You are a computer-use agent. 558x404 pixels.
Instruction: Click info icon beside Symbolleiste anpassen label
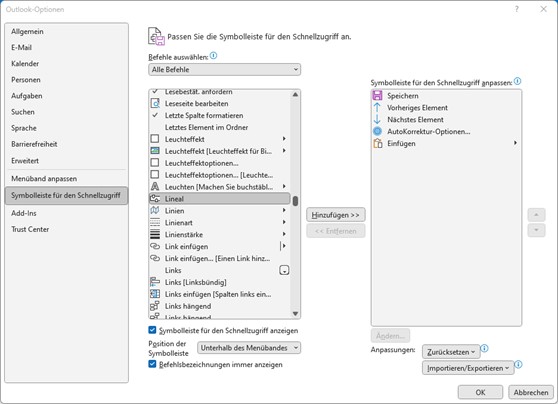pyautogui.click(x=517, y=82)
